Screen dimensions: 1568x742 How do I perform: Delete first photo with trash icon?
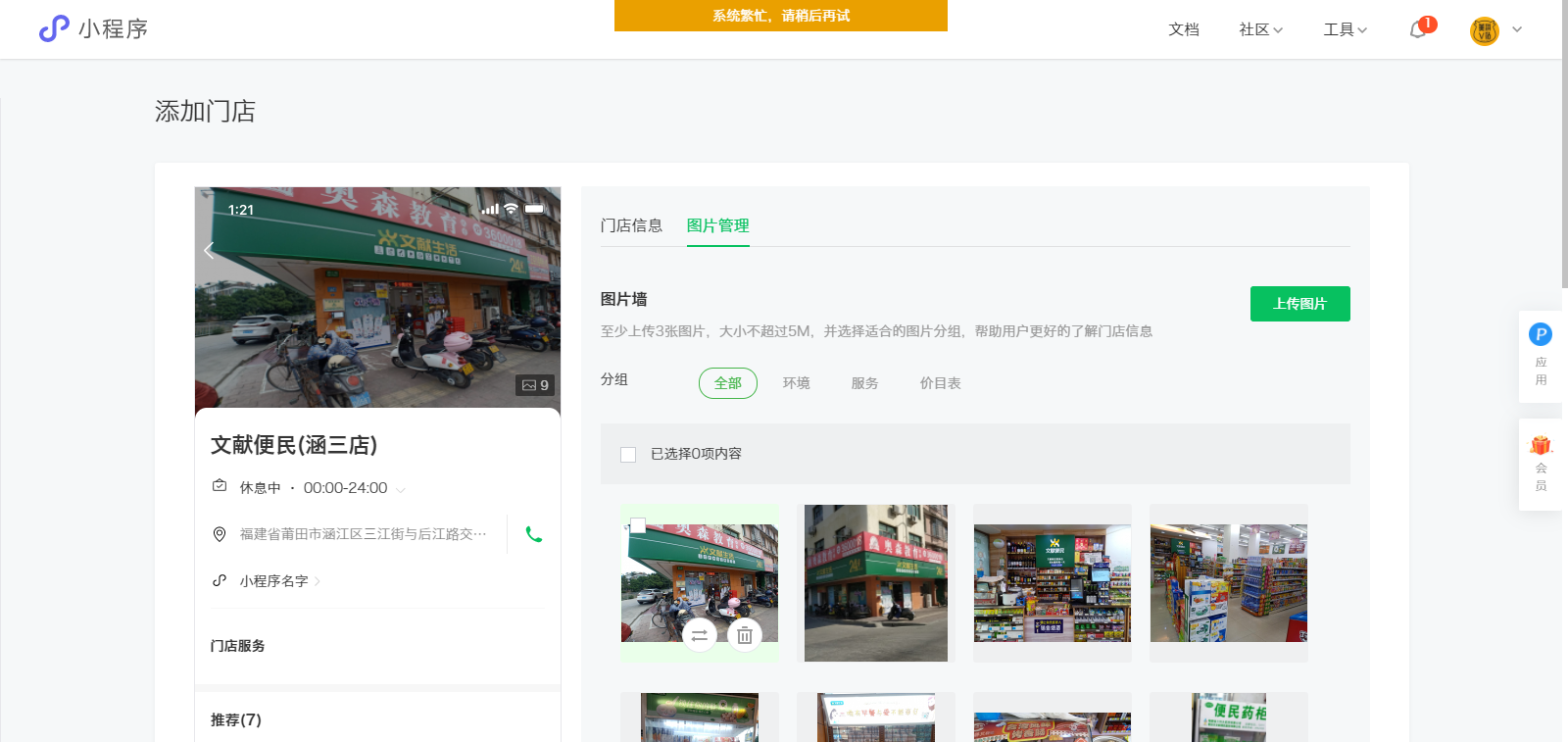coord(745,635)
